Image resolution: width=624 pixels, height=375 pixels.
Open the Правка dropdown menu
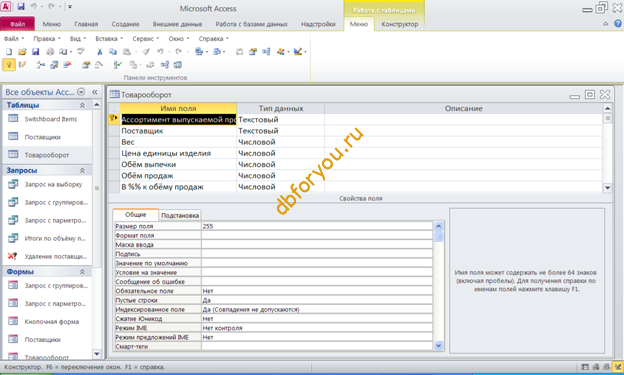(x=47, y=39)
